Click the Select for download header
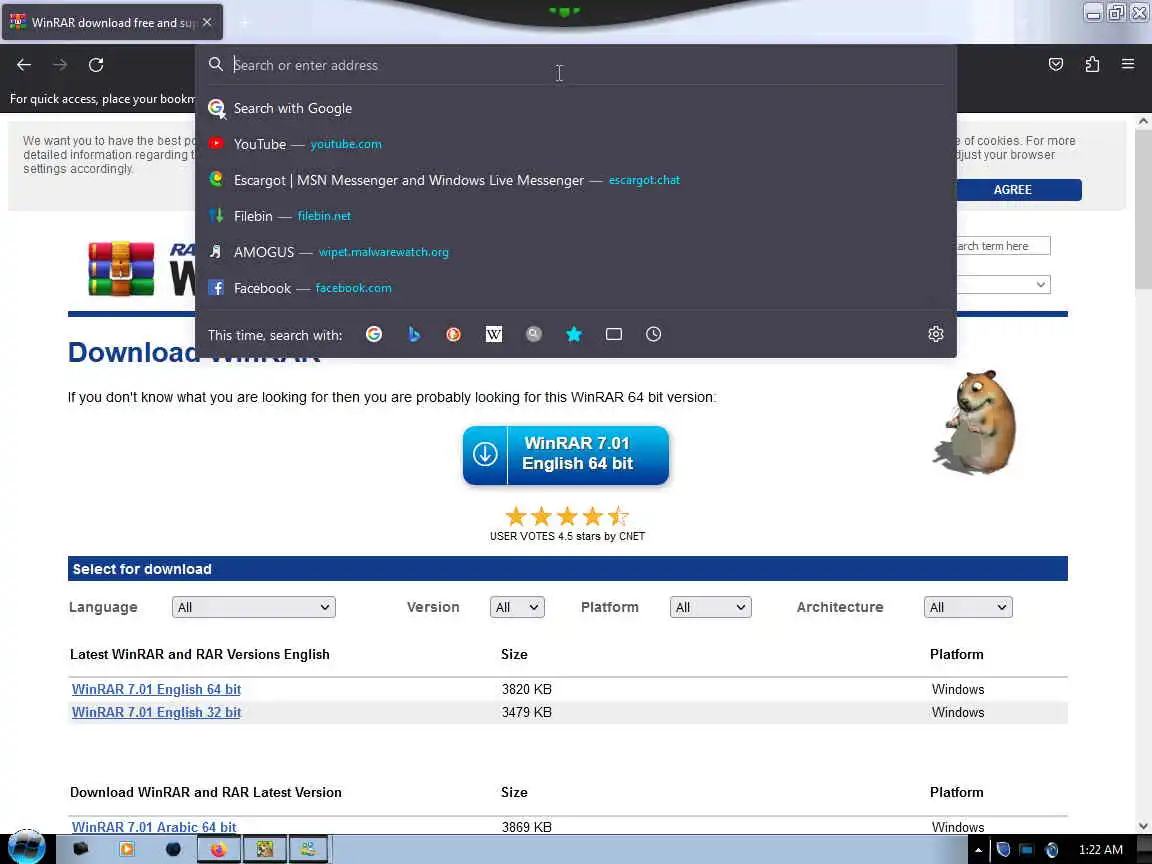This screenshot has width=1152, height=864. (567, 569)
